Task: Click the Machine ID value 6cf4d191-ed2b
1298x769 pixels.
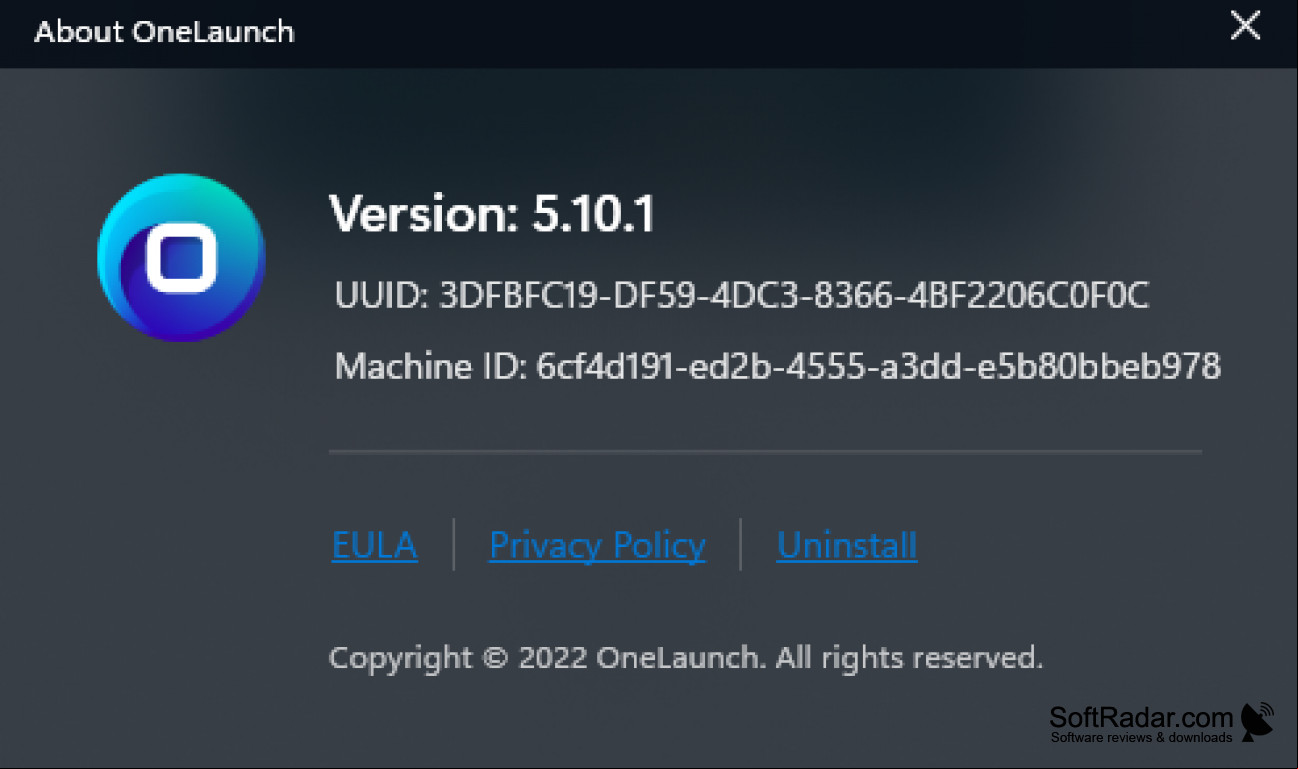Action: [879, 366]
